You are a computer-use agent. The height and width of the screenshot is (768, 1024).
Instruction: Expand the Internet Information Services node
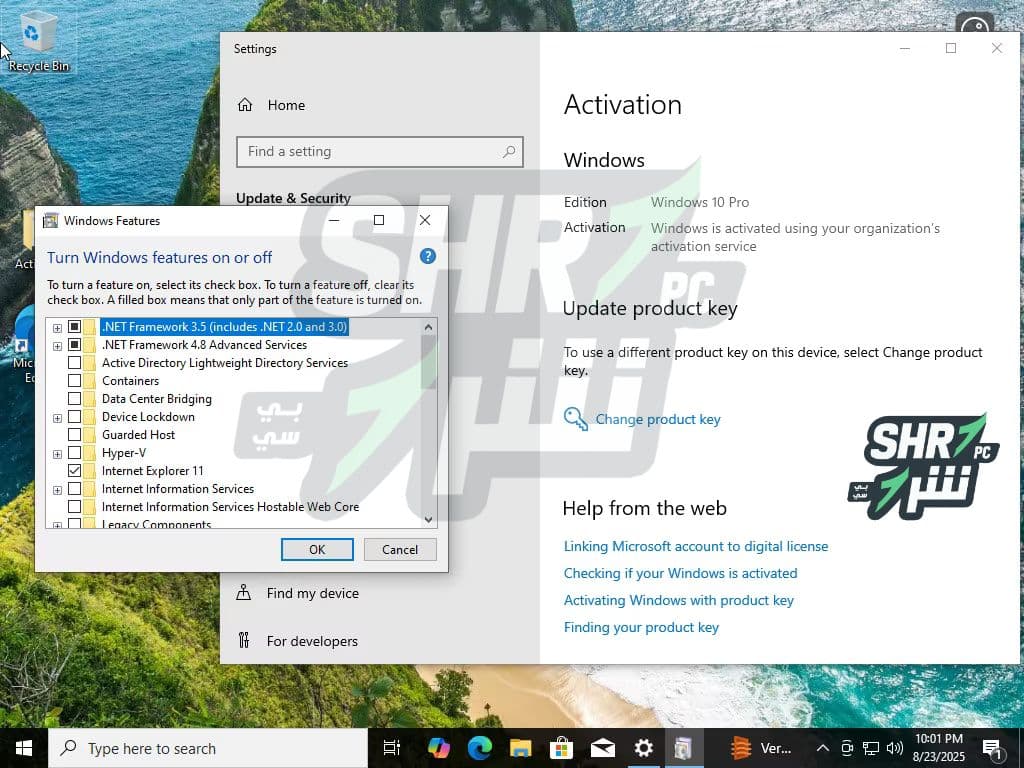[57, 490]
